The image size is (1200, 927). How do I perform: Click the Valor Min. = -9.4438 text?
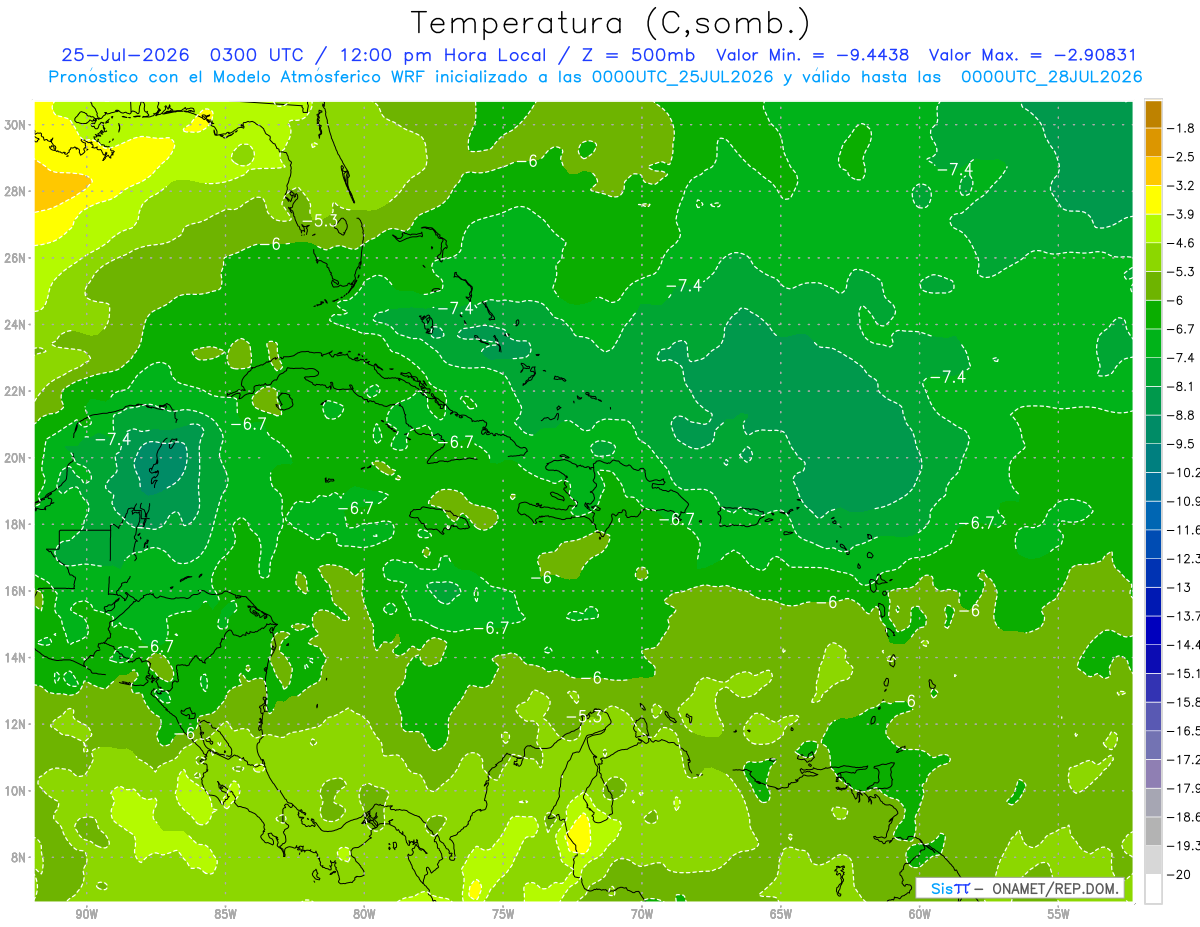[x=813, y=55]
